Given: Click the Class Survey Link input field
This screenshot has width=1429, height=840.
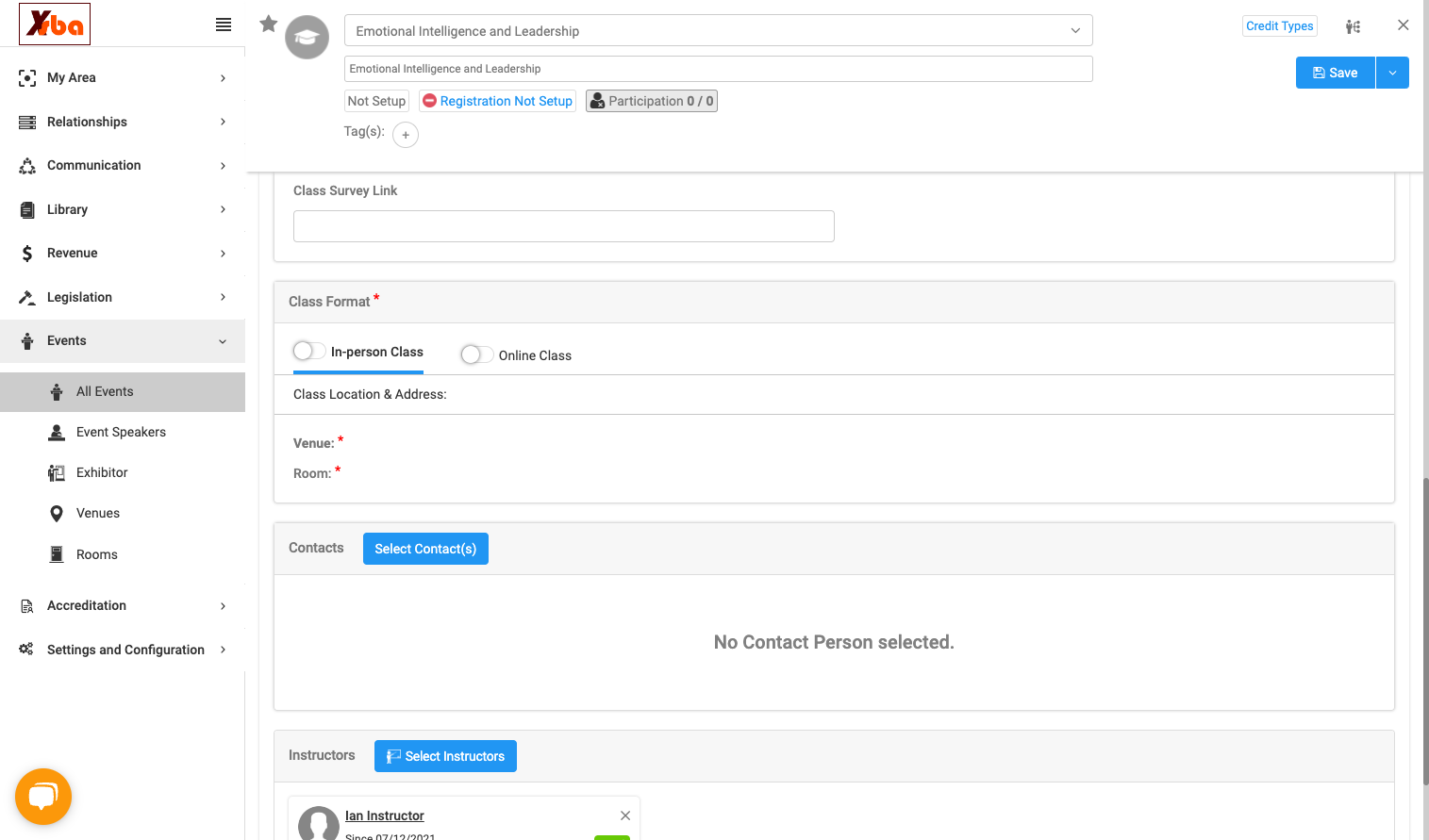Looking at the screenshot, I should (564, 226).
